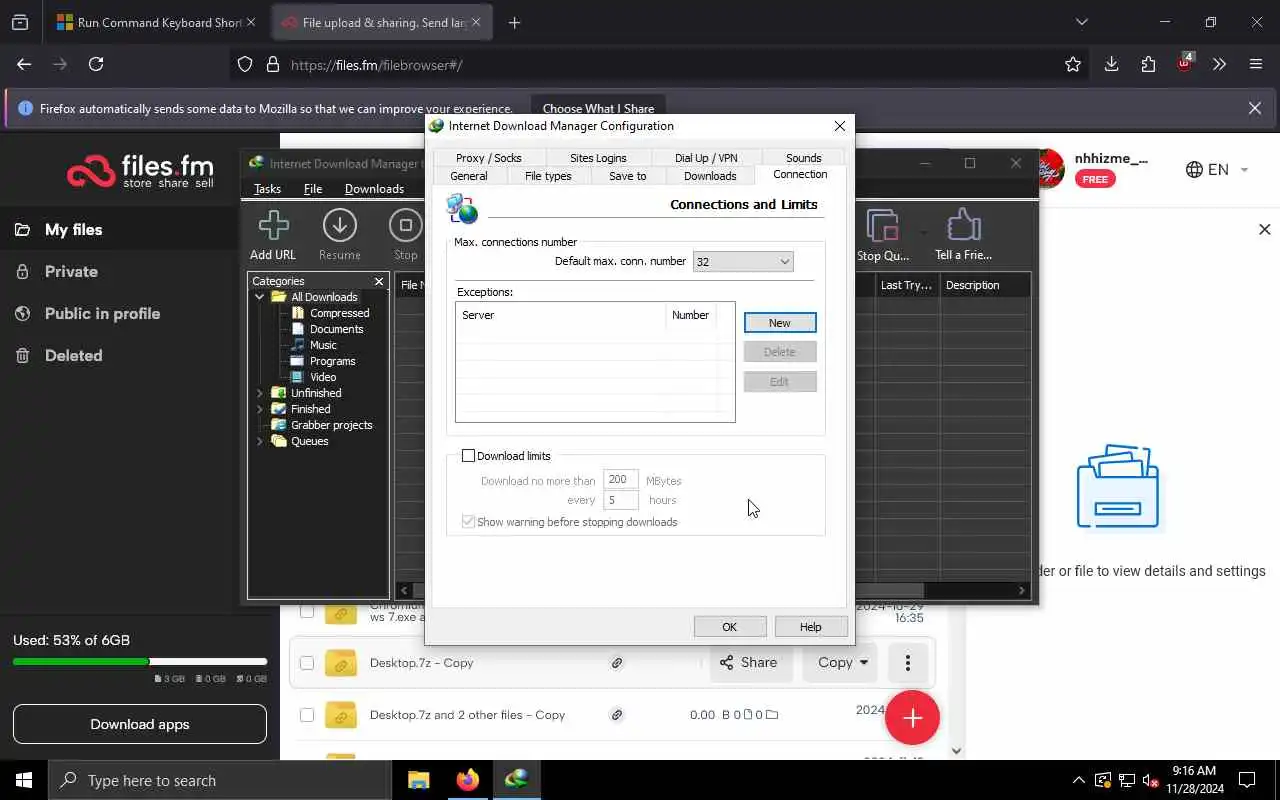
Task: Show hidden system tray icons
Action: [x=1078, y=780]
